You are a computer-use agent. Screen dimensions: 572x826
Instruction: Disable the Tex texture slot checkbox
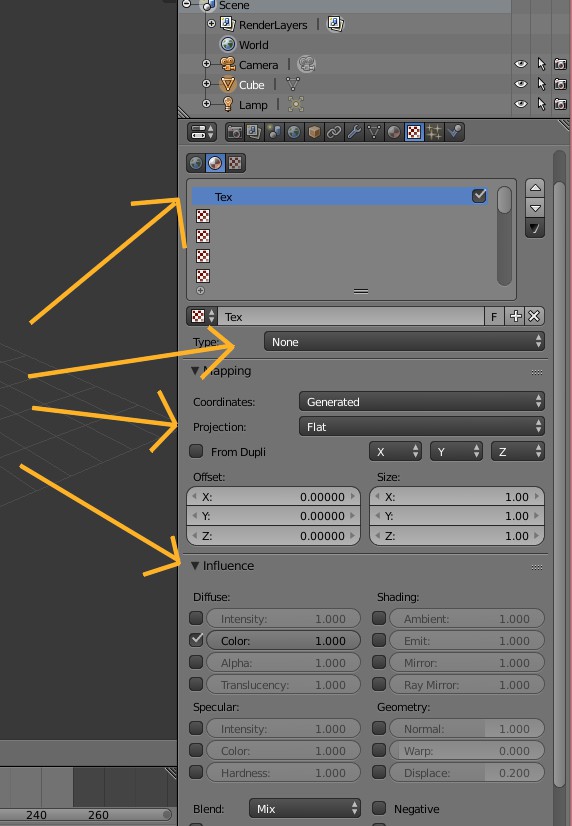(479, 196)
